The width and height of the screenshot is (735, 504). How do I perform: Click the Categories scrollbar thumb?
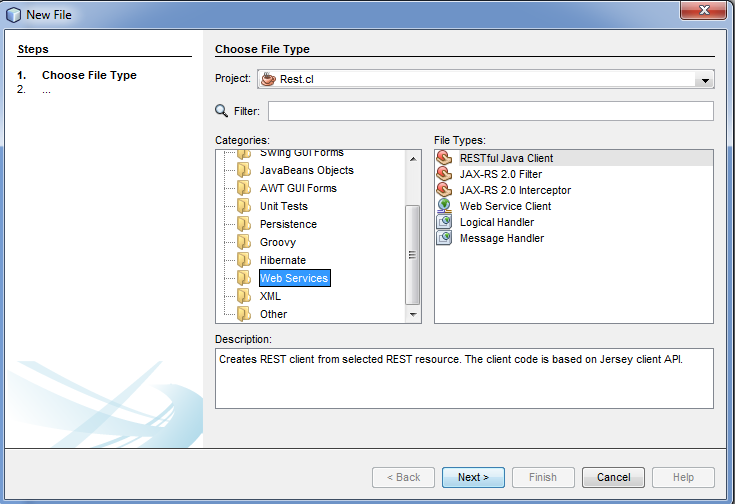point(412,255)
